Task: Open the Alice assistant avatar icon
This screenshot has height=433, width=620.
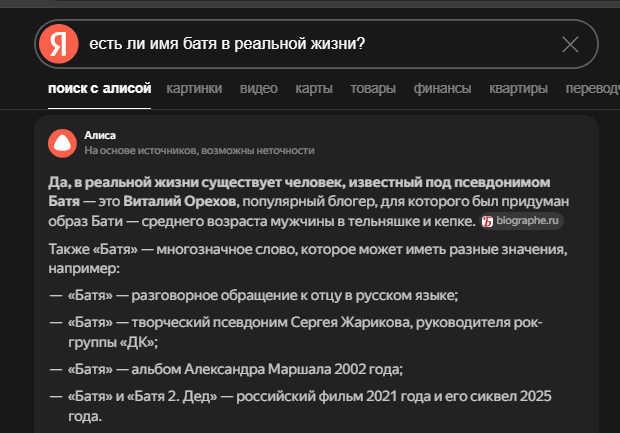Action: (x=62, y=143)
